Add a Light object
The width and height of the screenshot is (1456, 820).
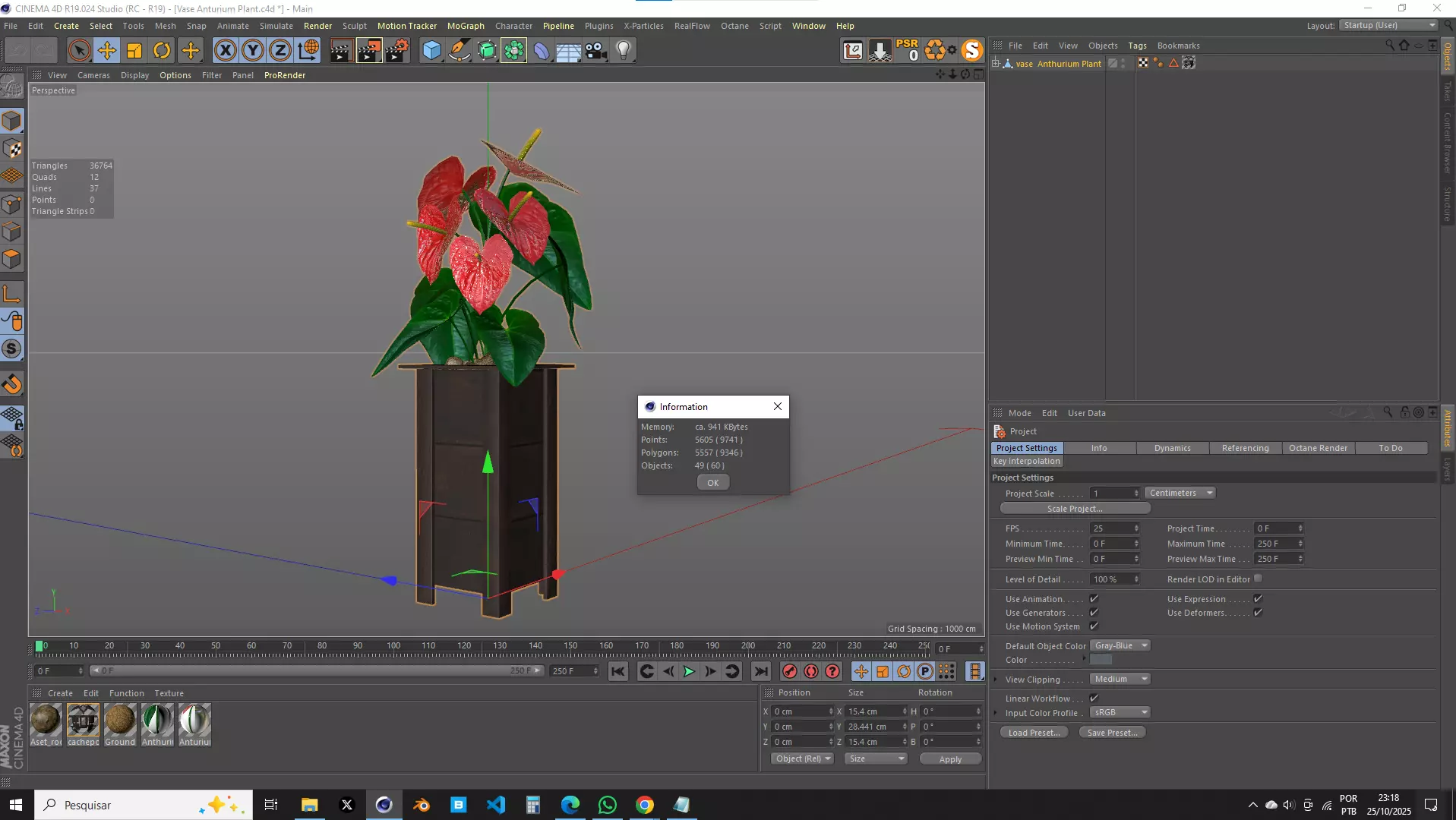tap(624, 51)
